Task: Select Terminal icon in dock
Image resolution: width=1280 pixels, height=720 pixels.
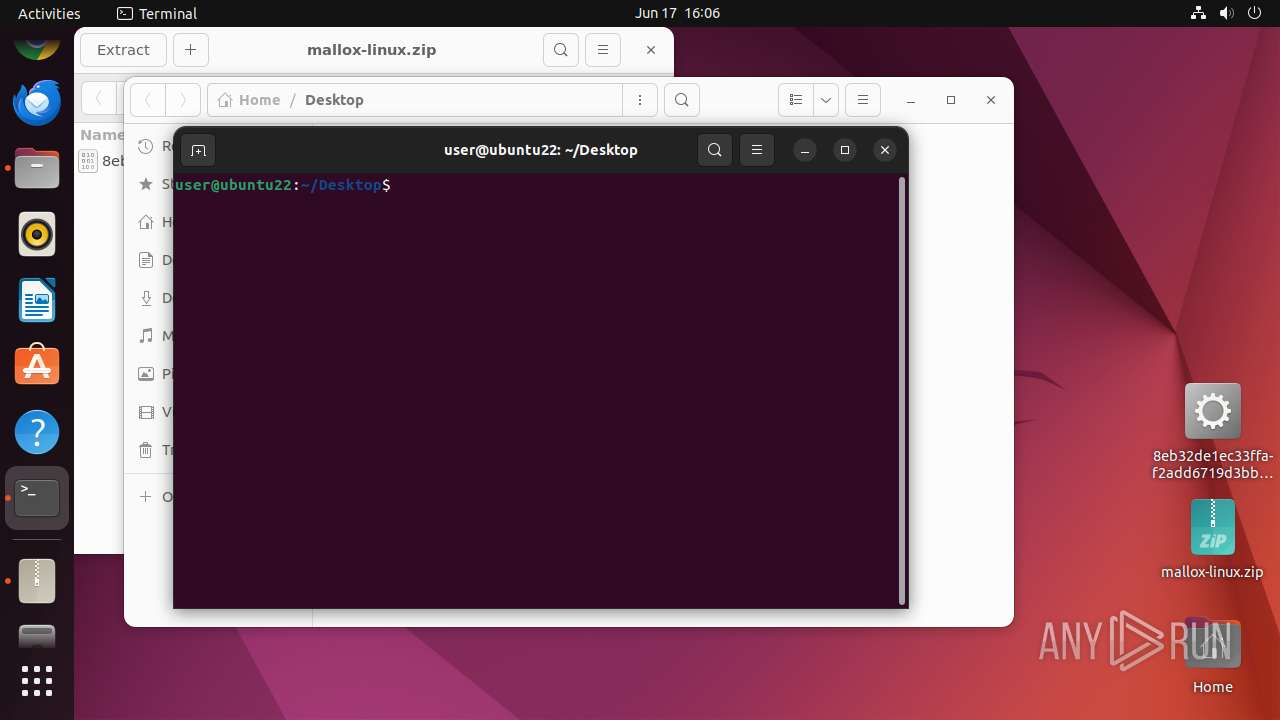Action: pyautogui.click(x=37, y=498)
